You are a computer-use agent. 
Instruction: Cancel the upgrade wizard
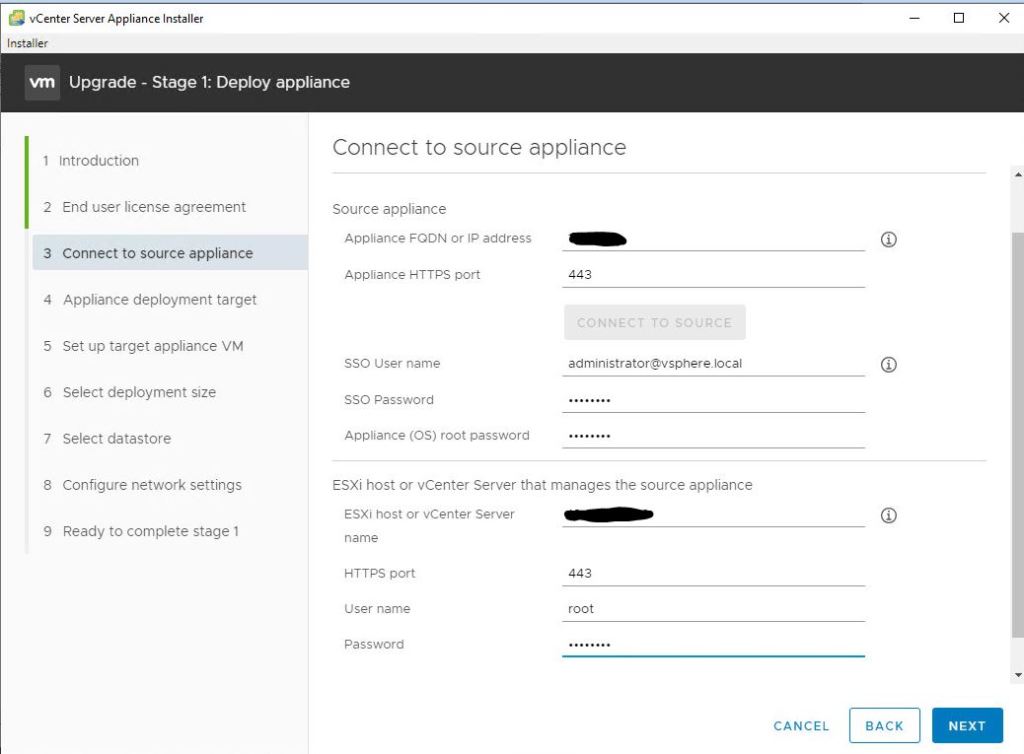(x=801, y=726)
